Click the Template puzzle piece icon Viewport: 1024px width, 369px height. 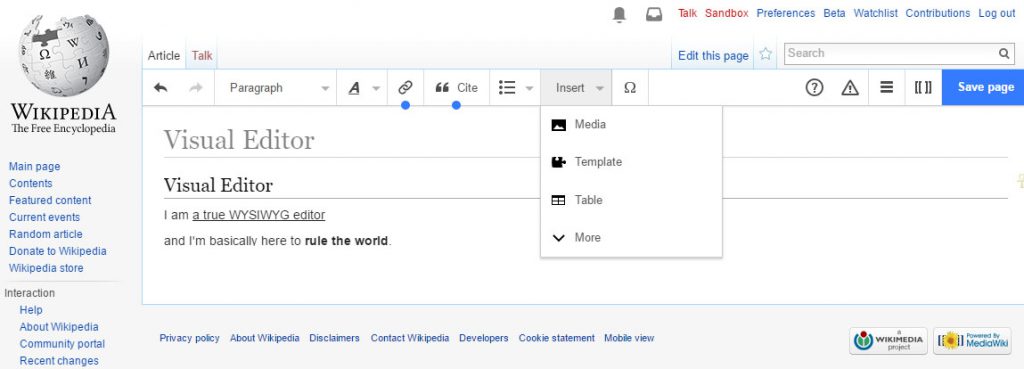pos(558,162)
